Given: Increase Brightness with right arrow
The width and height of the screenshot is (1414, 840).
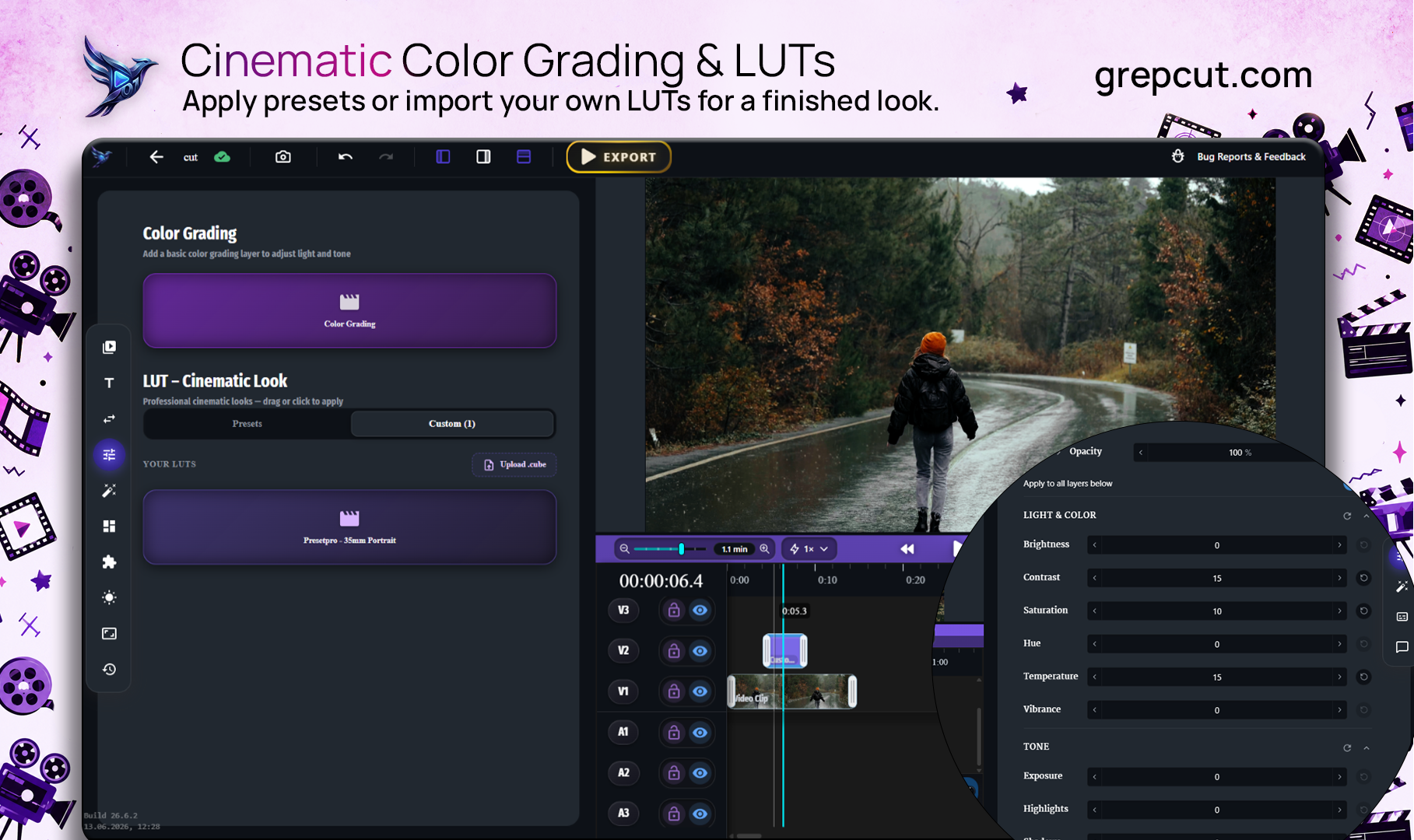Looking at the screenshot, I should 1339,545.
